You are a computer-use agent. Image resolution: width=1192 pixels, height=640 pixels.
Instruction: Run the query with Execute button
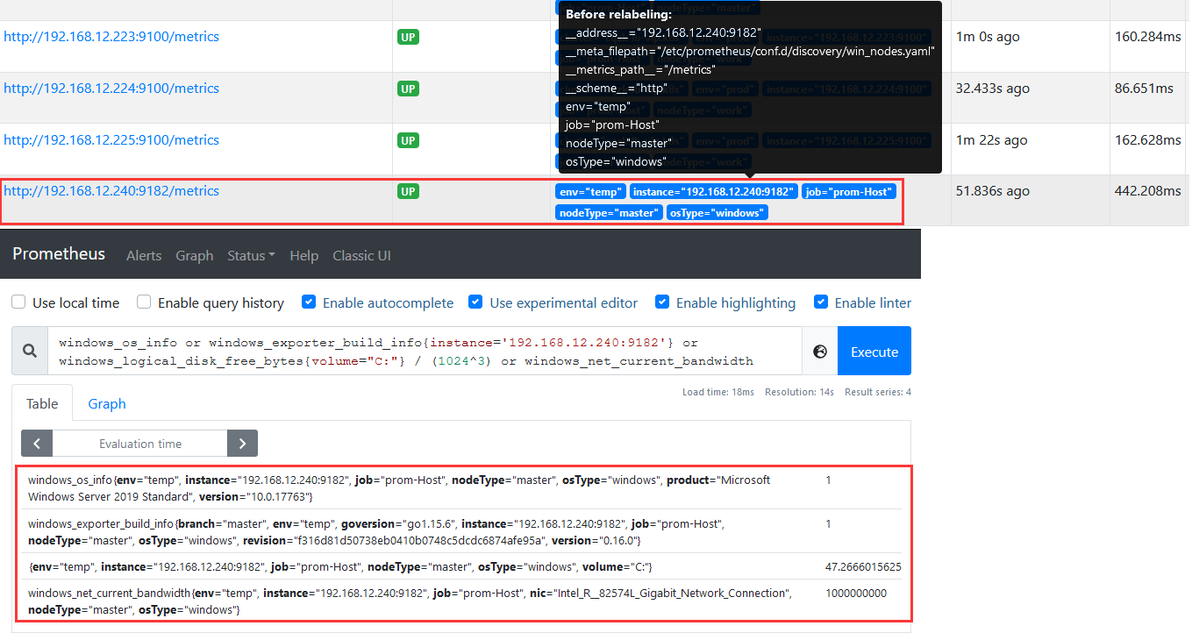coord(874,351)
